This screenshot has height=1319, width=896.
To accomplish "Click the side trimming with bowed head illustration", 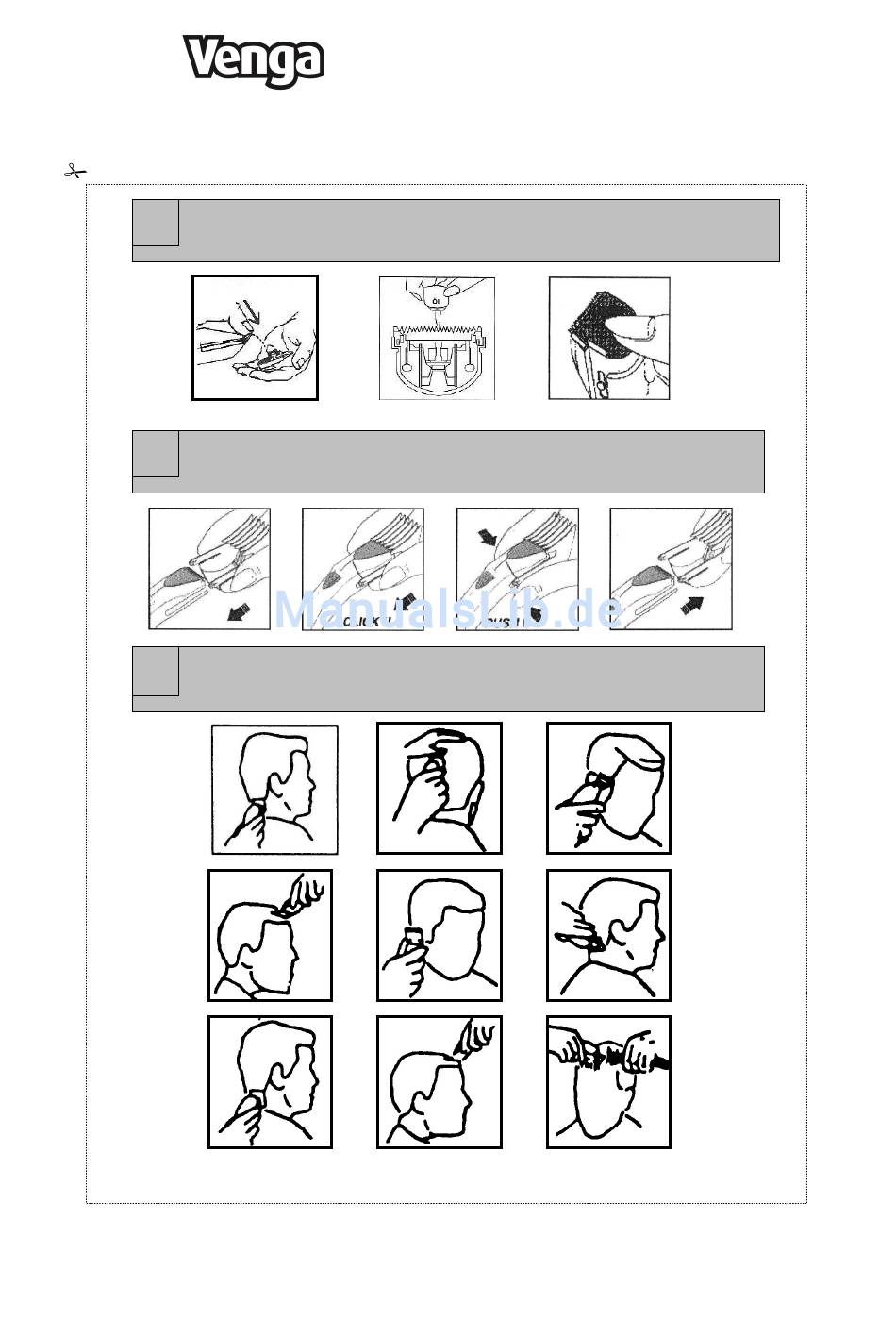I will (x=608, y=789).
